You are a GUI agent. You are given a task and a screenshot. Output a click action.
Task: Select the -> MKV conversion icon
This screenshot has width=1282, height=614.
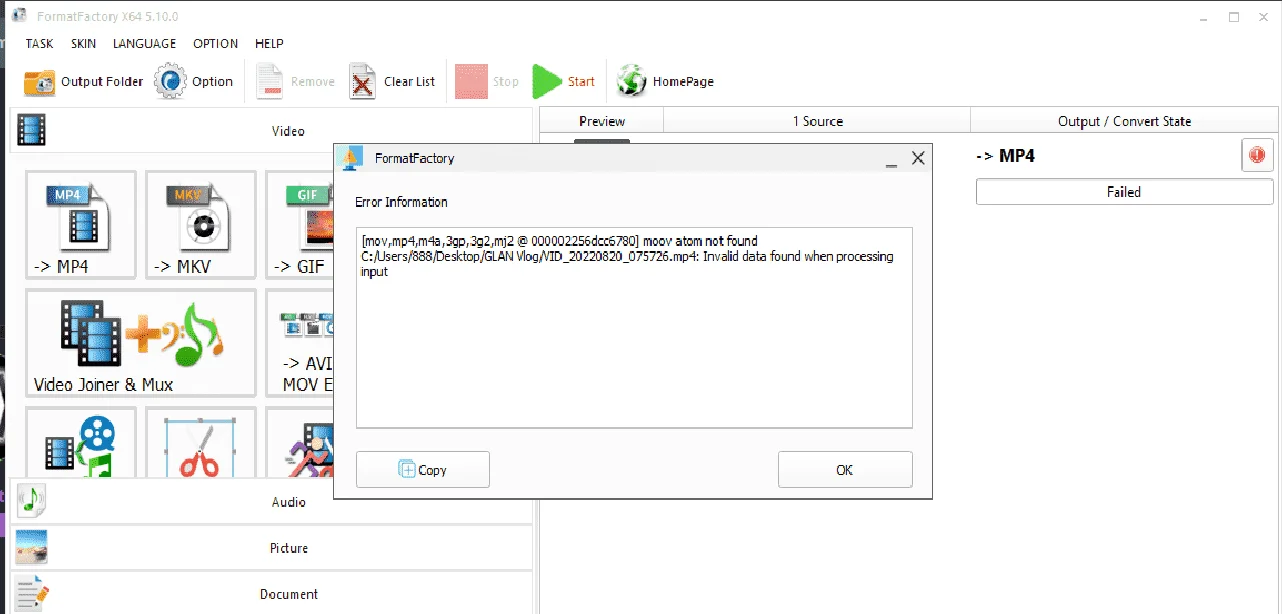(201, 225)
